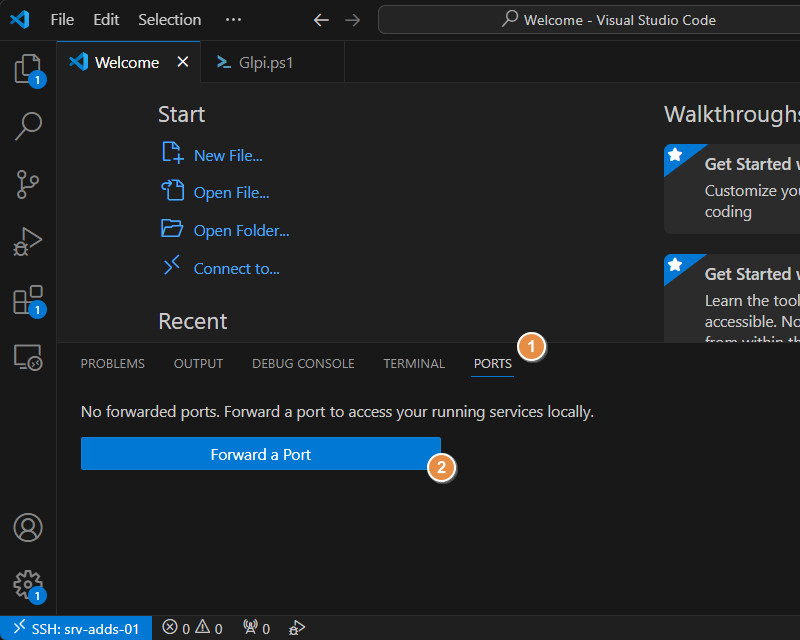Switch to the TERMINAL panel tab
Image resolution: width=800 pixels, height=640 pixels.
414,363
